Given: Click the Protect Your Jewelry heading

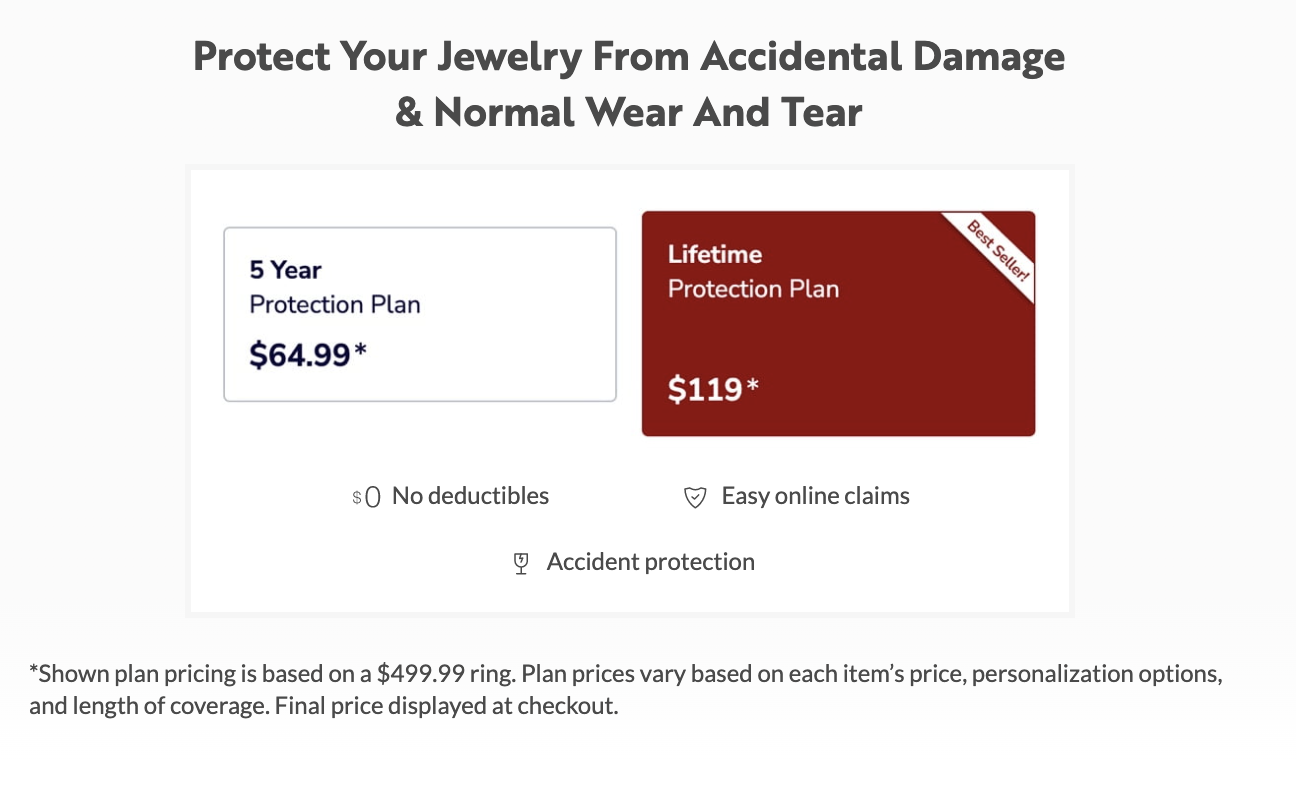Looking at the screenshot, I should (x=629, y=84).
